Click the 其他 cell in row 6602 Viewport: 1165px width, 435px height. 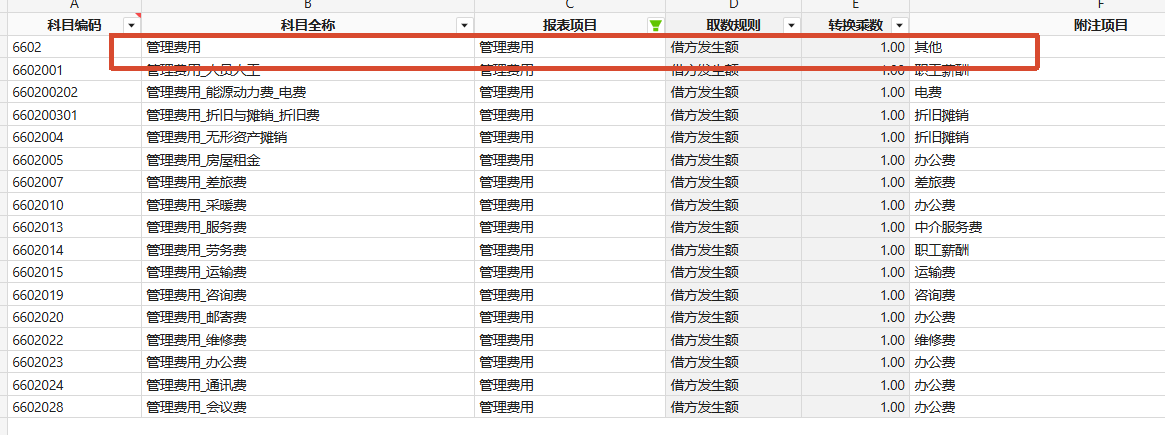1037,48
